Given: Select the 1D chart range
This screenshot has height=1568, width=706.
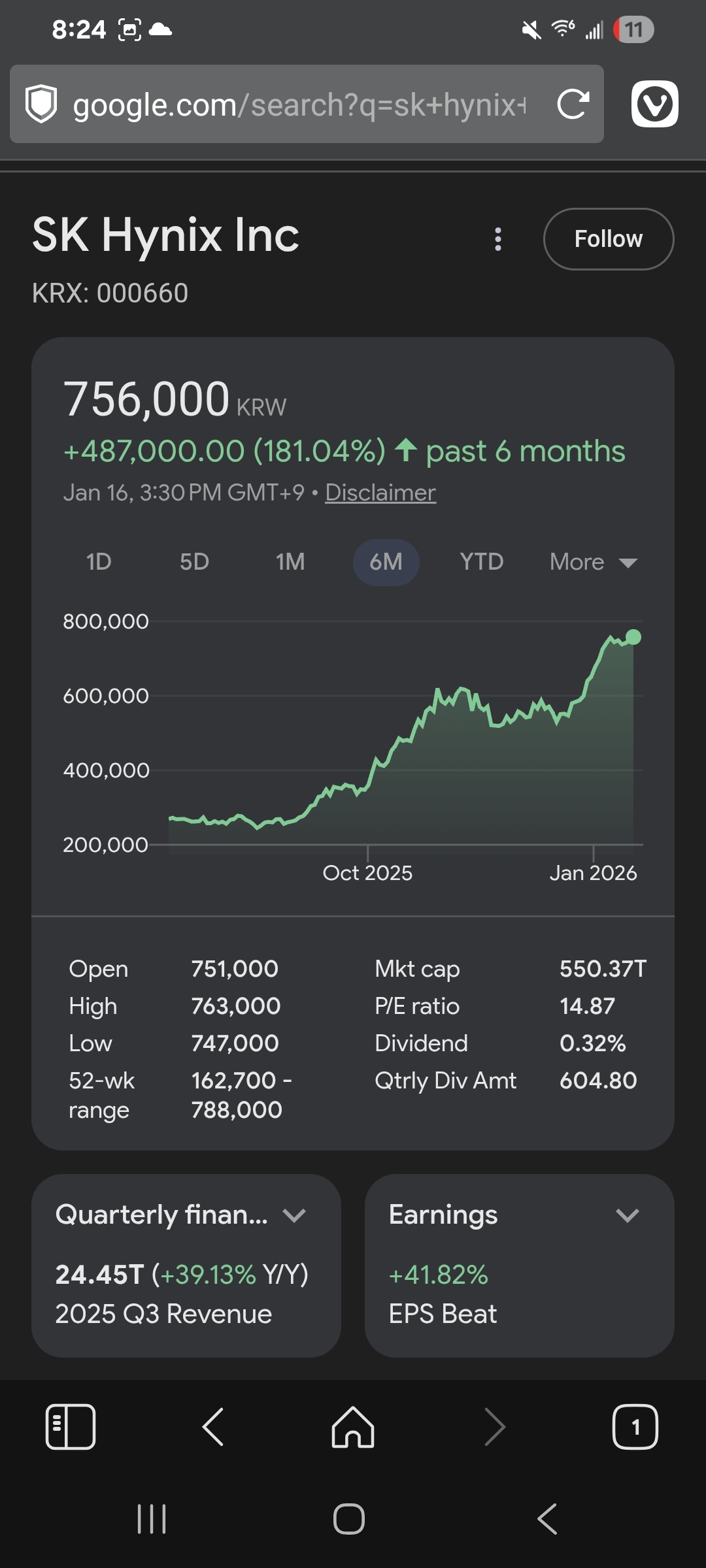Looking at the screenshot, I should (x=99, y=562).
